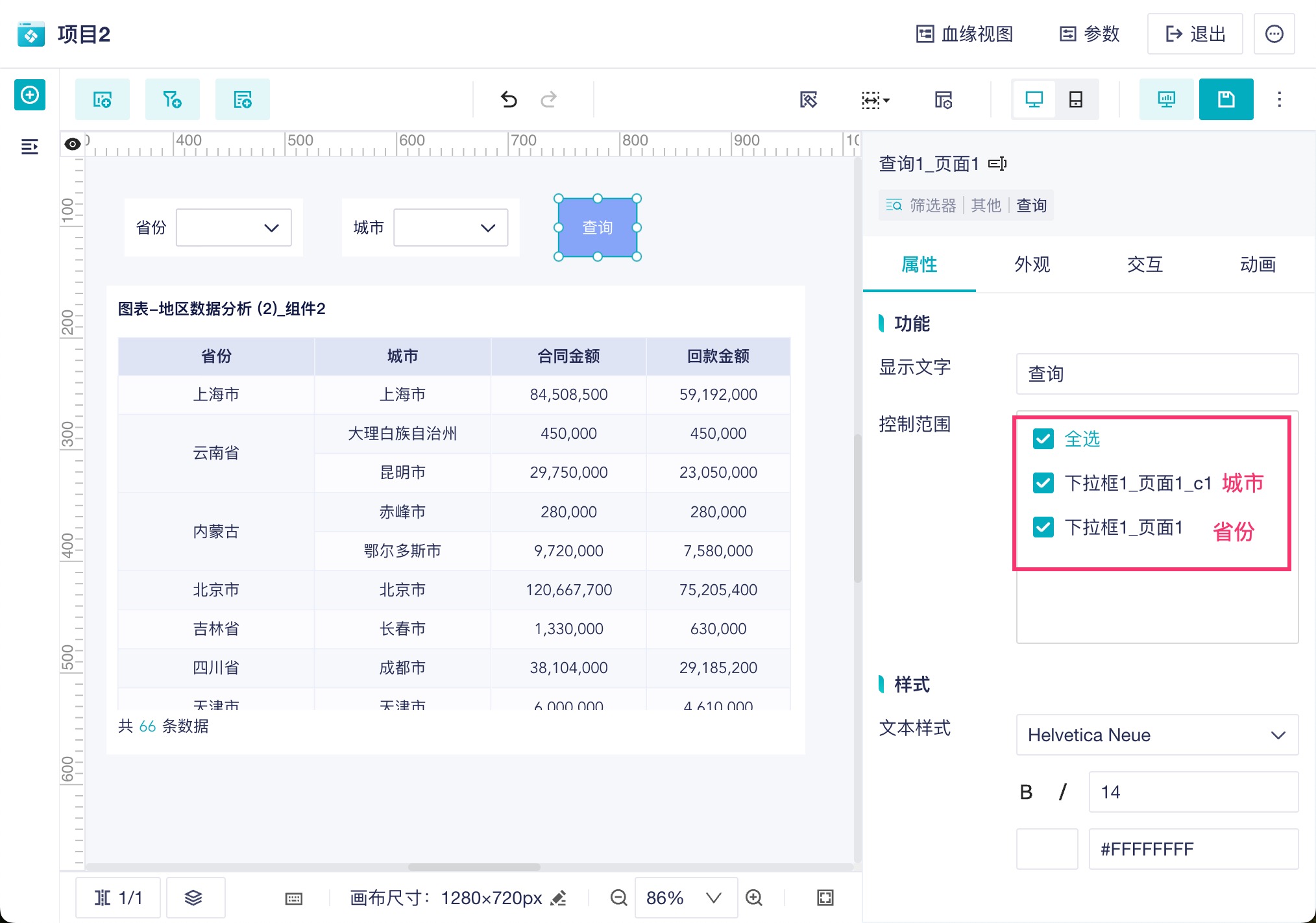This screenshot has height=923, width=1316.
Task: Uncheck the 全选 checkbox
Action: [x=1043, y=439]
